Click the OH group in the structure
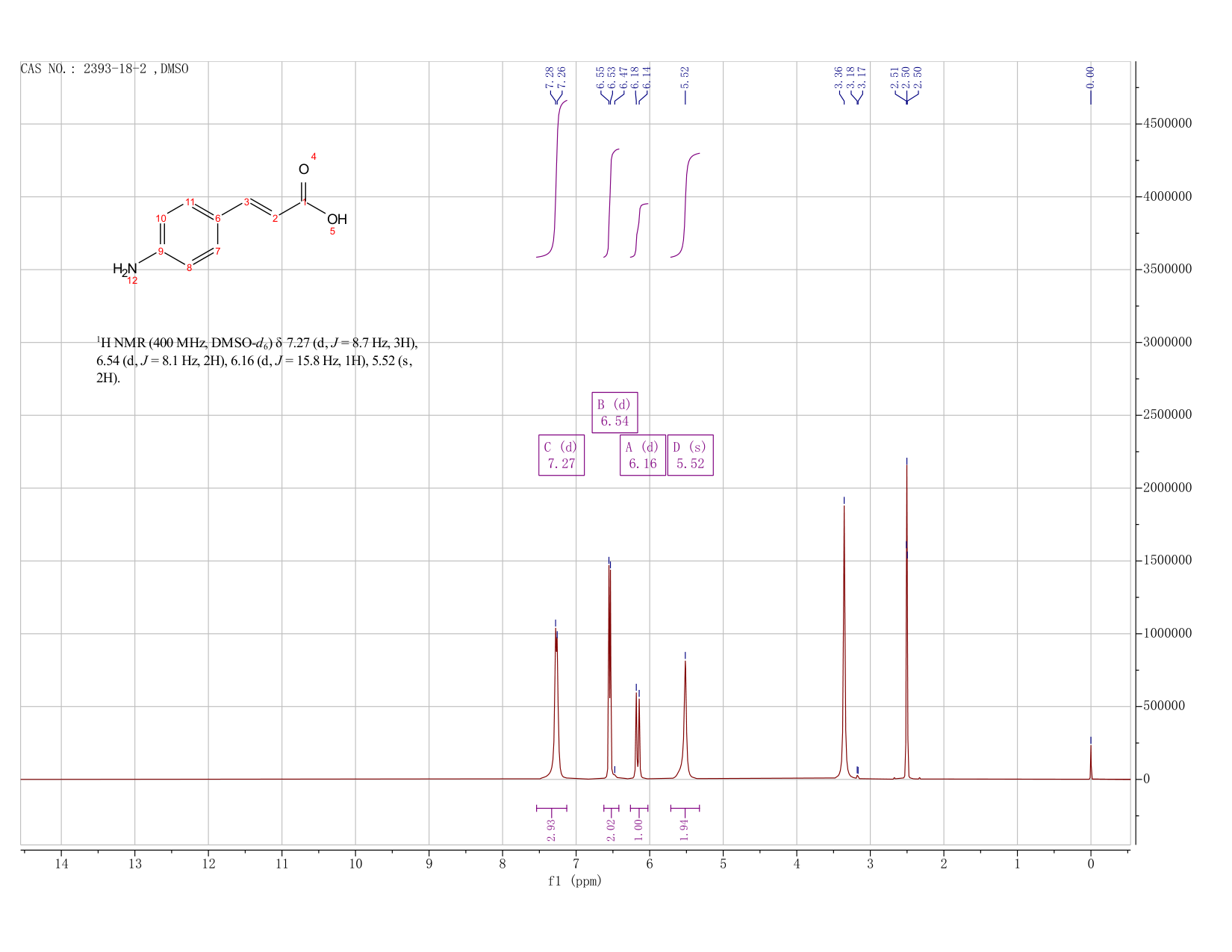The width and height of the screenshot is (1232, 952). click(337, 219)
